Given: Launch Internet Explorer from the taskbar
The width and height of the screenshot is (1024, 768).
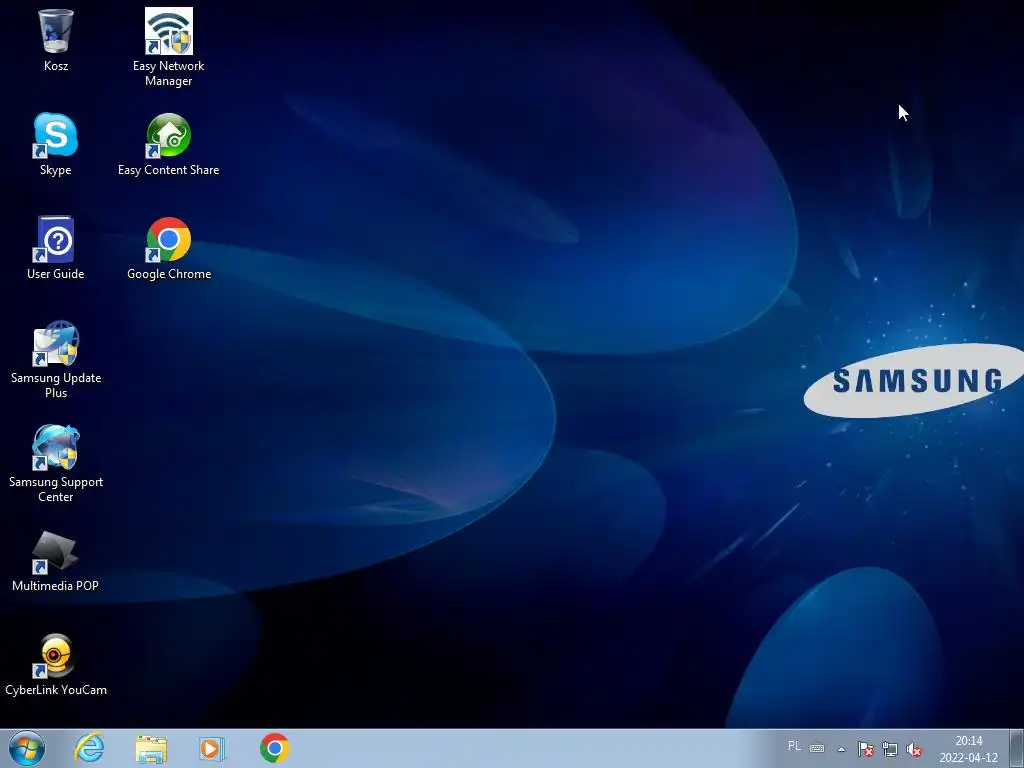Looking at the screenshot, I should pyautogui.click(x=89, y=748).
